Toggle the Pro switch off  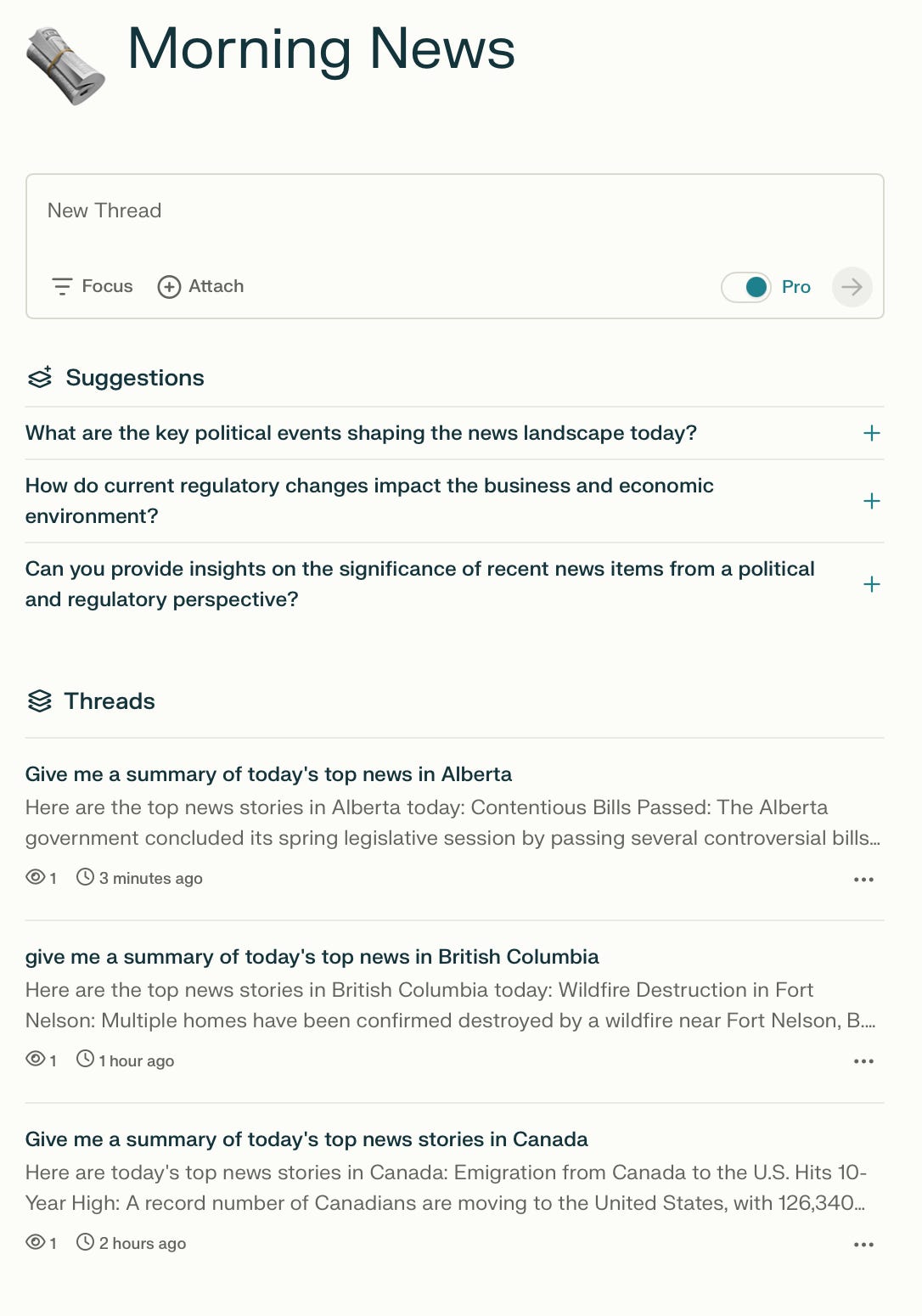click(x=745, y=287)
